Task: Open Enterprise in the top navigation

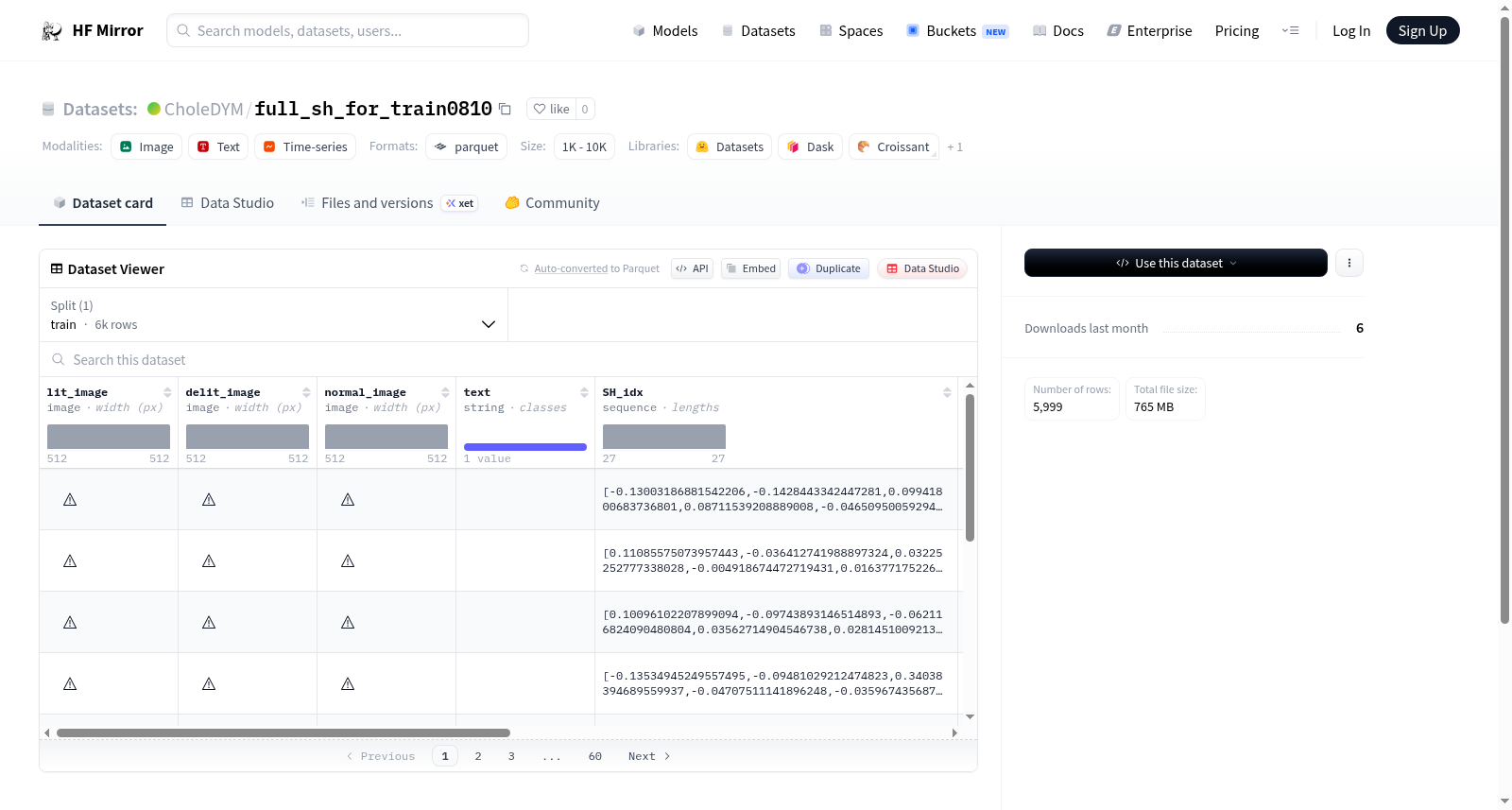Action: coord(1150,31)
